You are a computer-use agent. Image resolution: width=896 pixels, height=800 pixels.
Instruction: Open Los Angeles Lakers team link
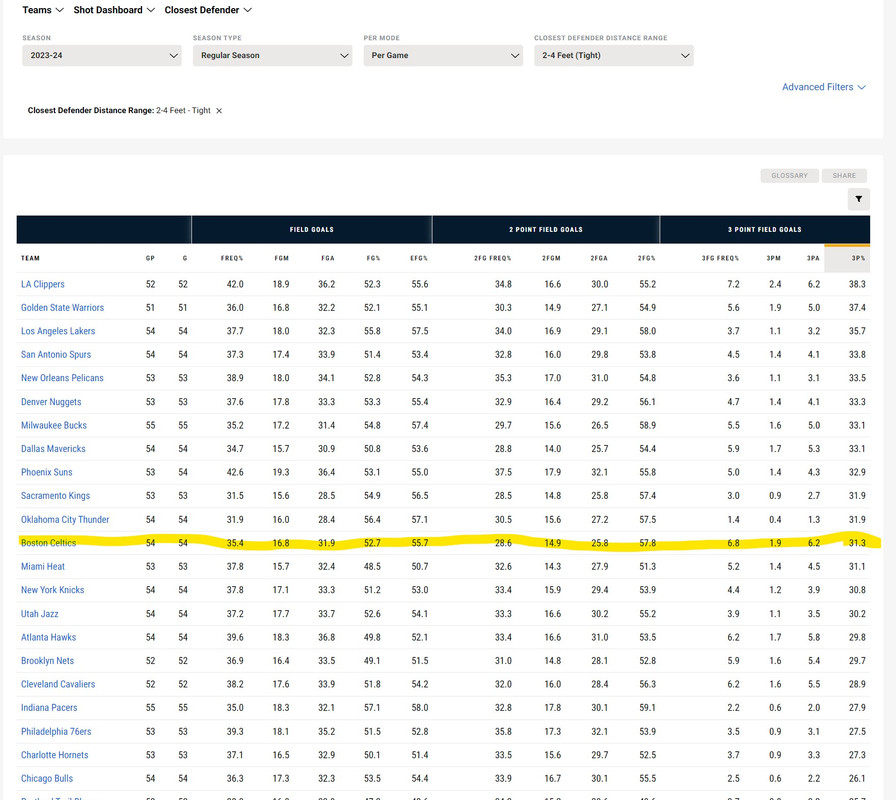58,331
